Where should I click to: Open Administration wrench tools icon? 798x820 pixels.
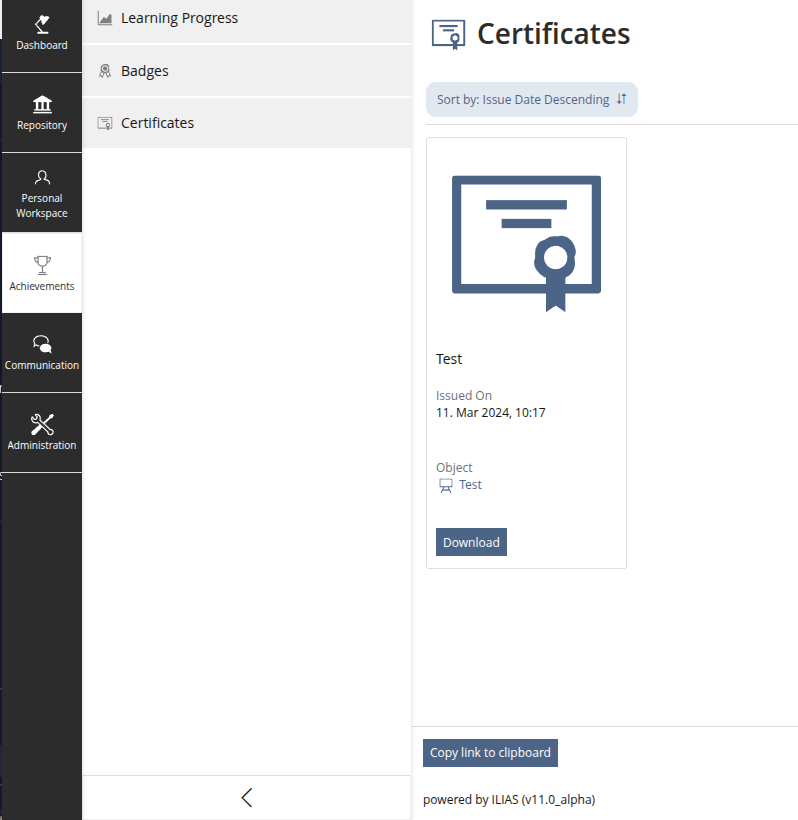click(x=42, y=425)
